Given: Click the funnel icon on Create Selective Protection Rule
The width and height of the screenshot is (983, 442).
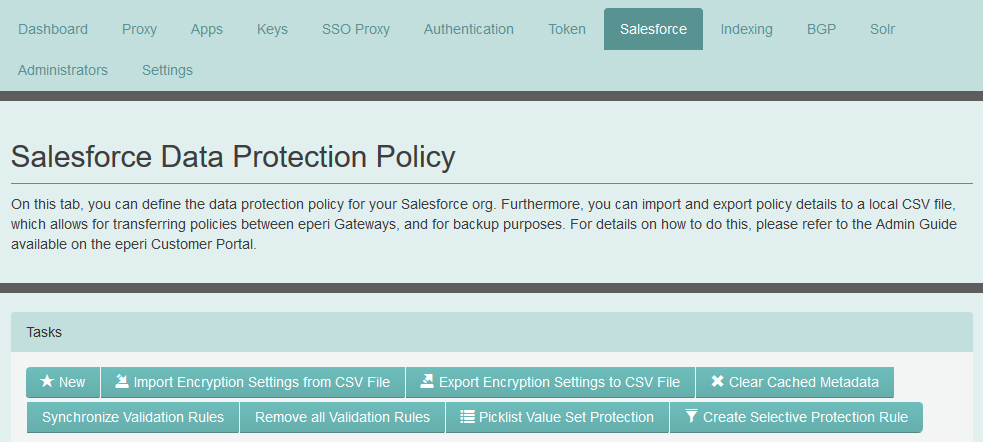Looking at the screenshot, I should point(691,416).
